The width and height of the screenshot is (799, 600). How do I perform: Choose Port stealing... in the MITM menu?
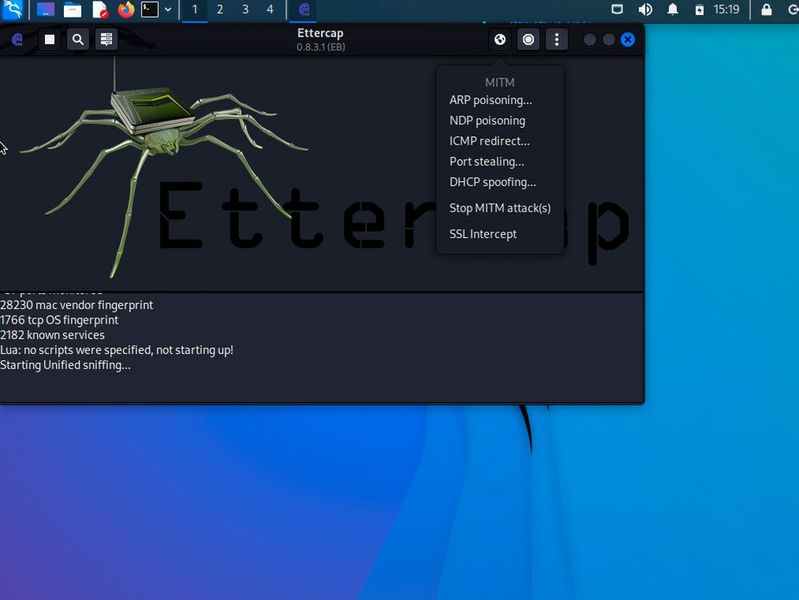coord(487,162)
